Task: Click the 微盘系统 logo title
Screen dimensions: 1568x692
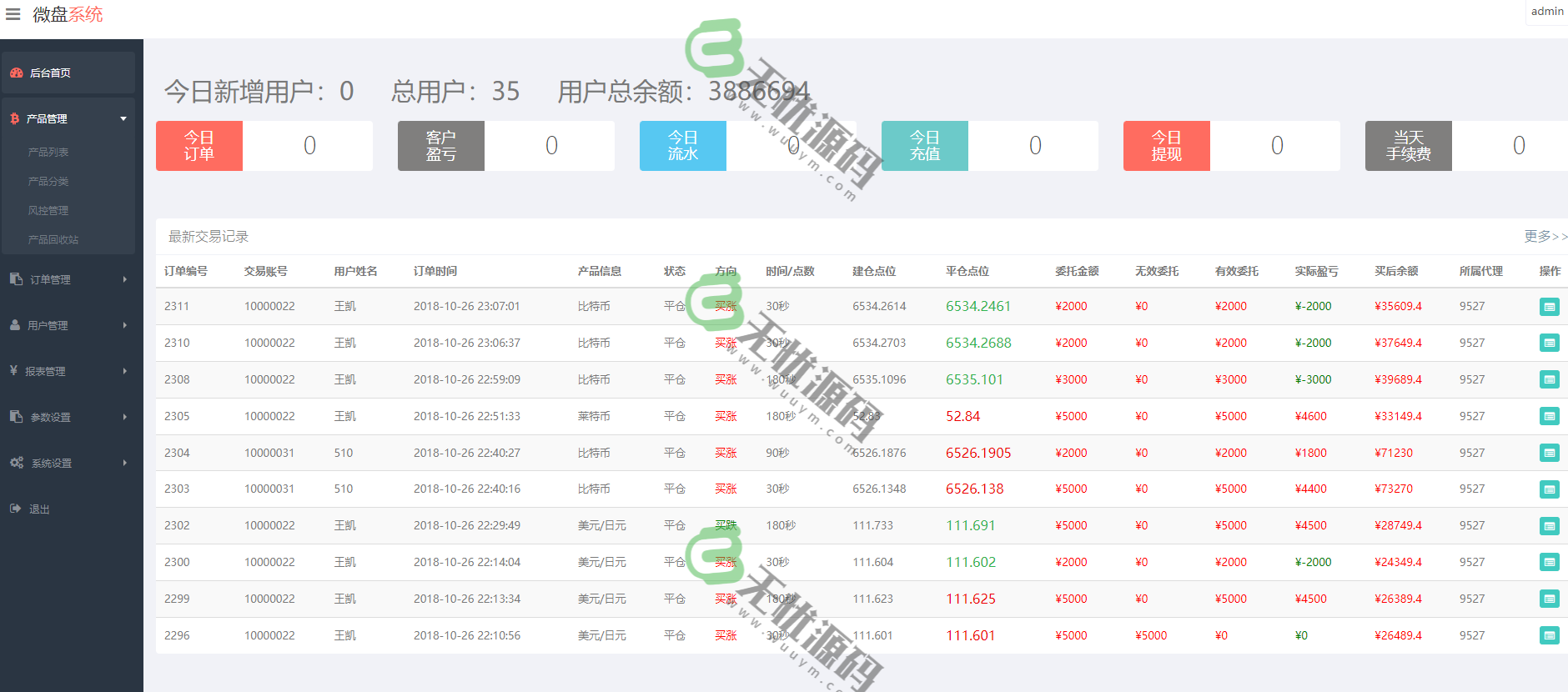Action: point(68,14)
